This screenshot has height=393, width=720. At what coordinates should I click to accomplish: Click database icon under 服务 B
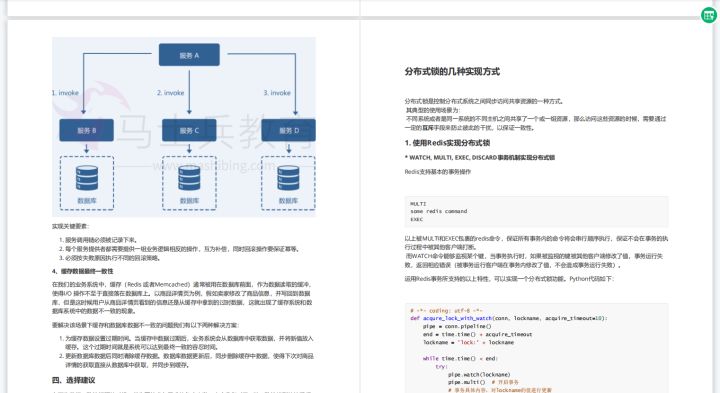87,178
